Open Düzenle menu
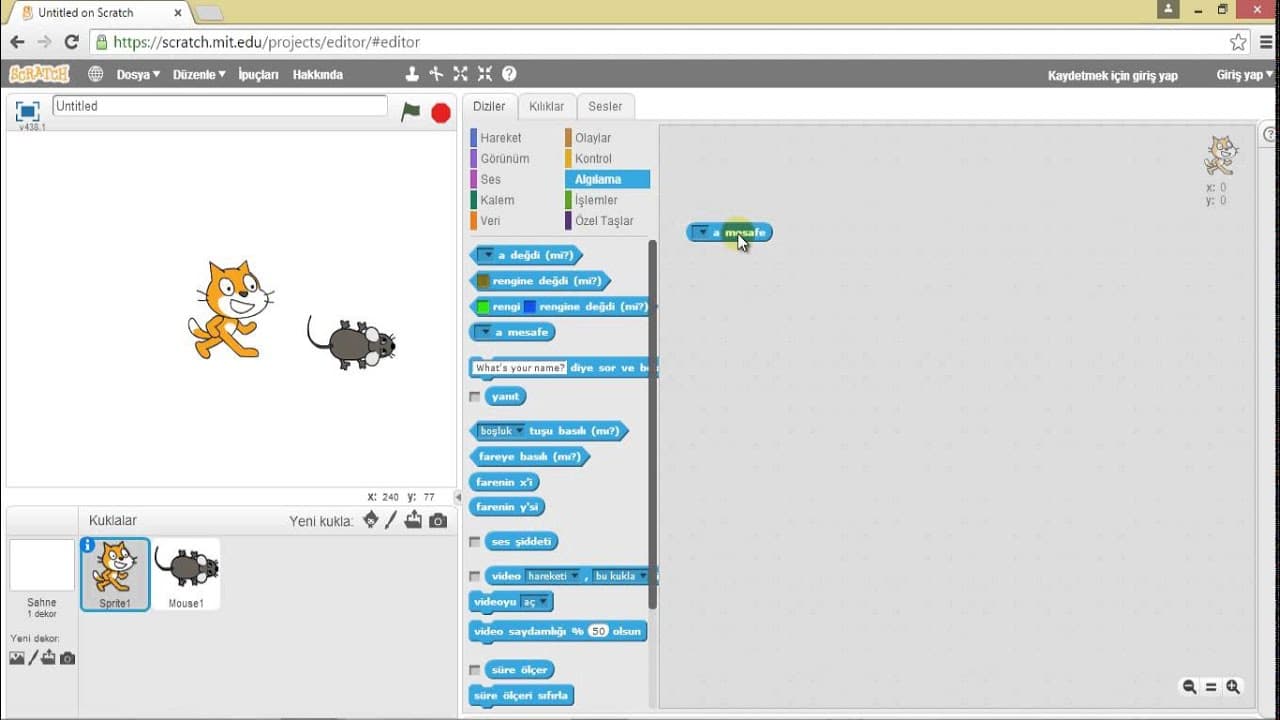The image size is (1280, 720). 199,75
